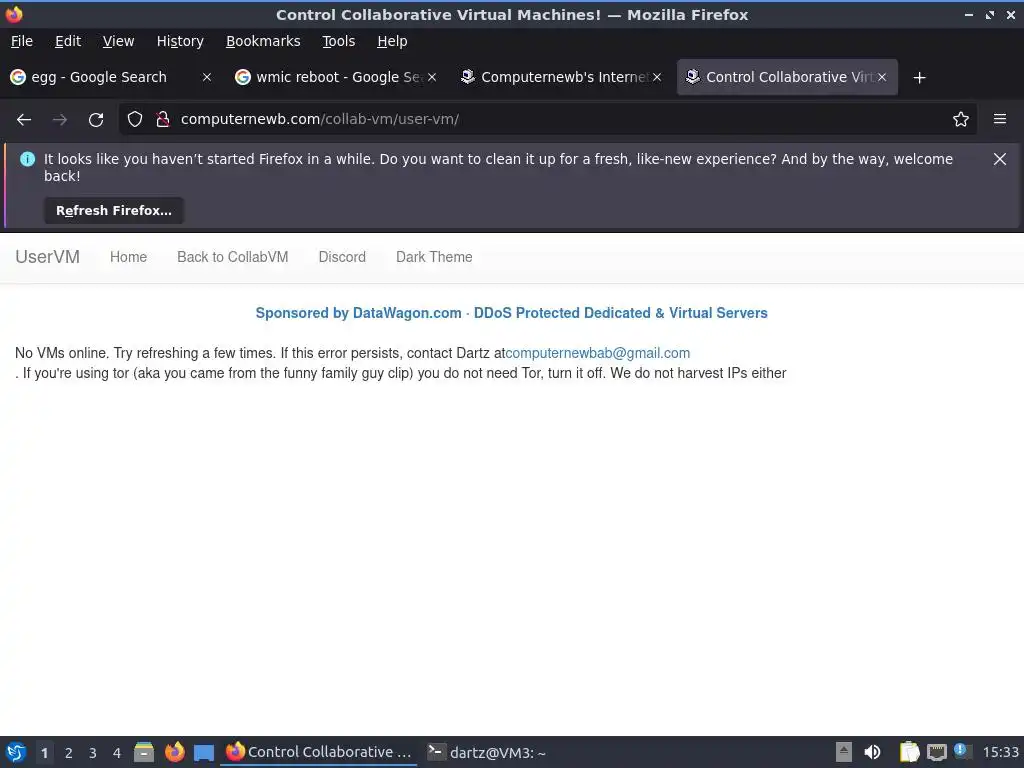Open the Edit menu
The image size is (1024, 768).
68,41
